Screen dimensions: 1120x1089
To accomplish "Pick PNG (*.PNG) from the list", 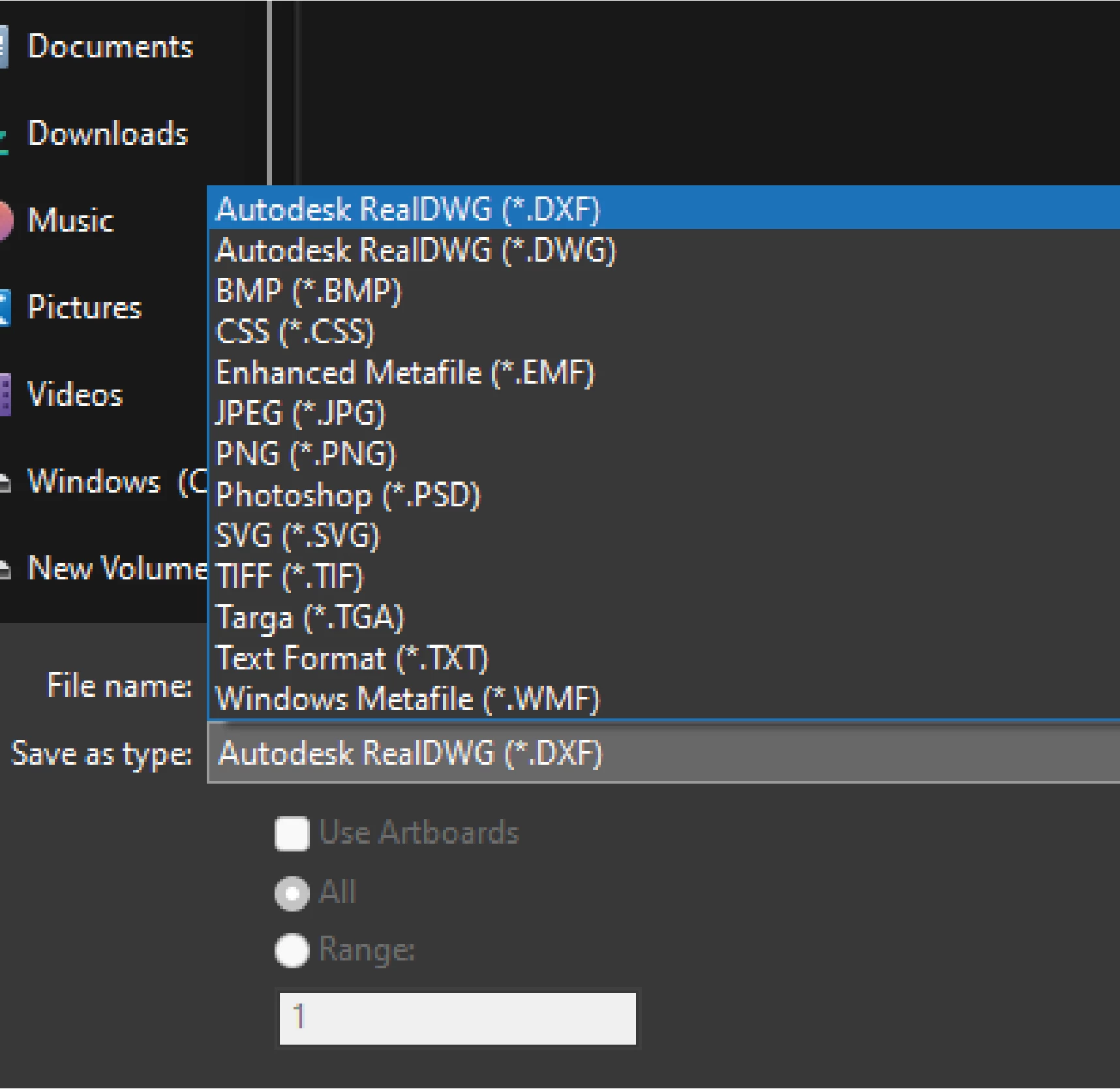I will point(664,454).
